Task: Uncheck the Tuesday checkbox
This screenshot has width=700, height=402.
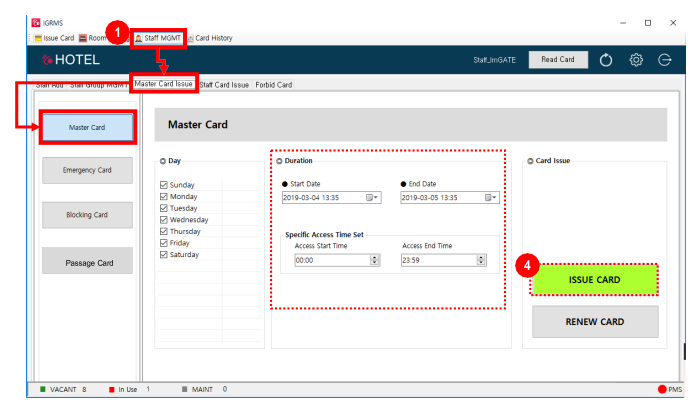Action: click(x=163, y=208)
